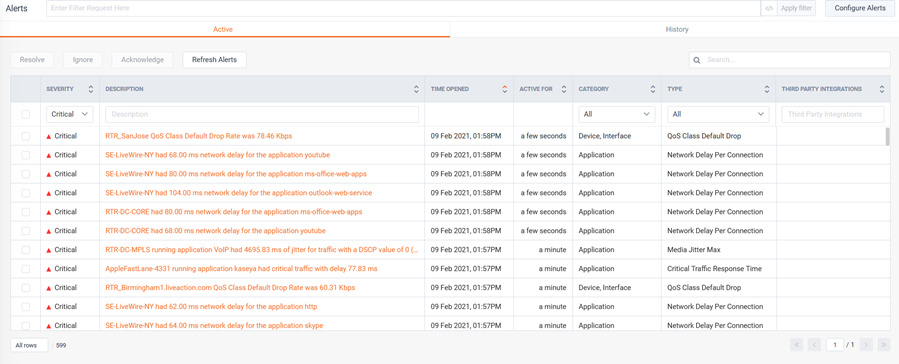This screenshot has height=364, width=899.
Task: Open AppleFastLane-4331 kaseya critical traffic alert
Action: click(x=241, y=269)
